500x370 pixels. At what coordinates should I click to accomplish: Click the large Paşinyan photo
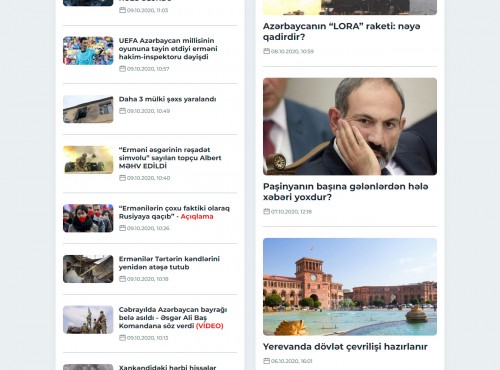(x=350, y=126)
